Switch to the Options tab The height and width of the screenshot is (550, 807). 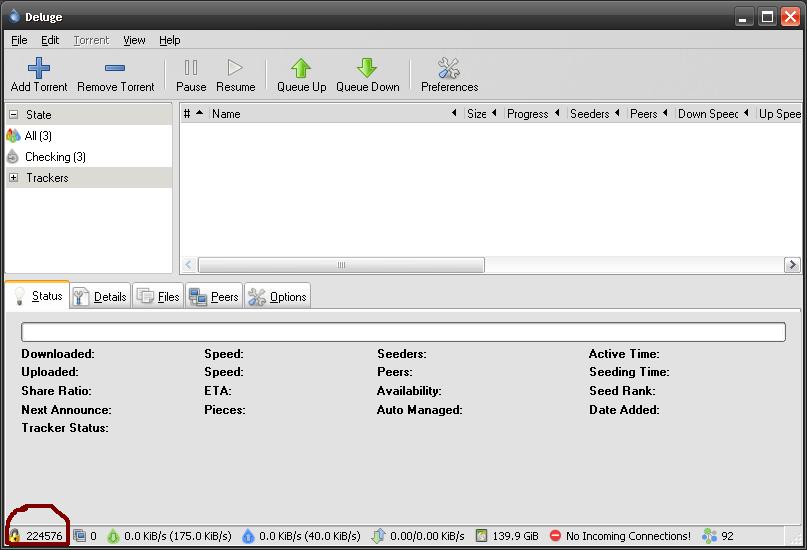point(277,297)
